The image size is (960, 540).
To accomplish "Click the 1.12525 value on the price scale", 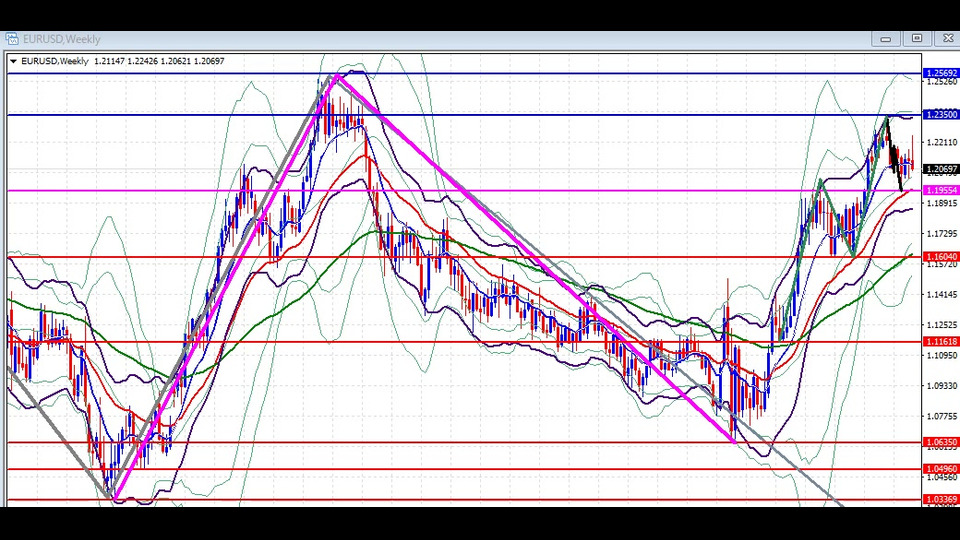I will click(942, 325).
